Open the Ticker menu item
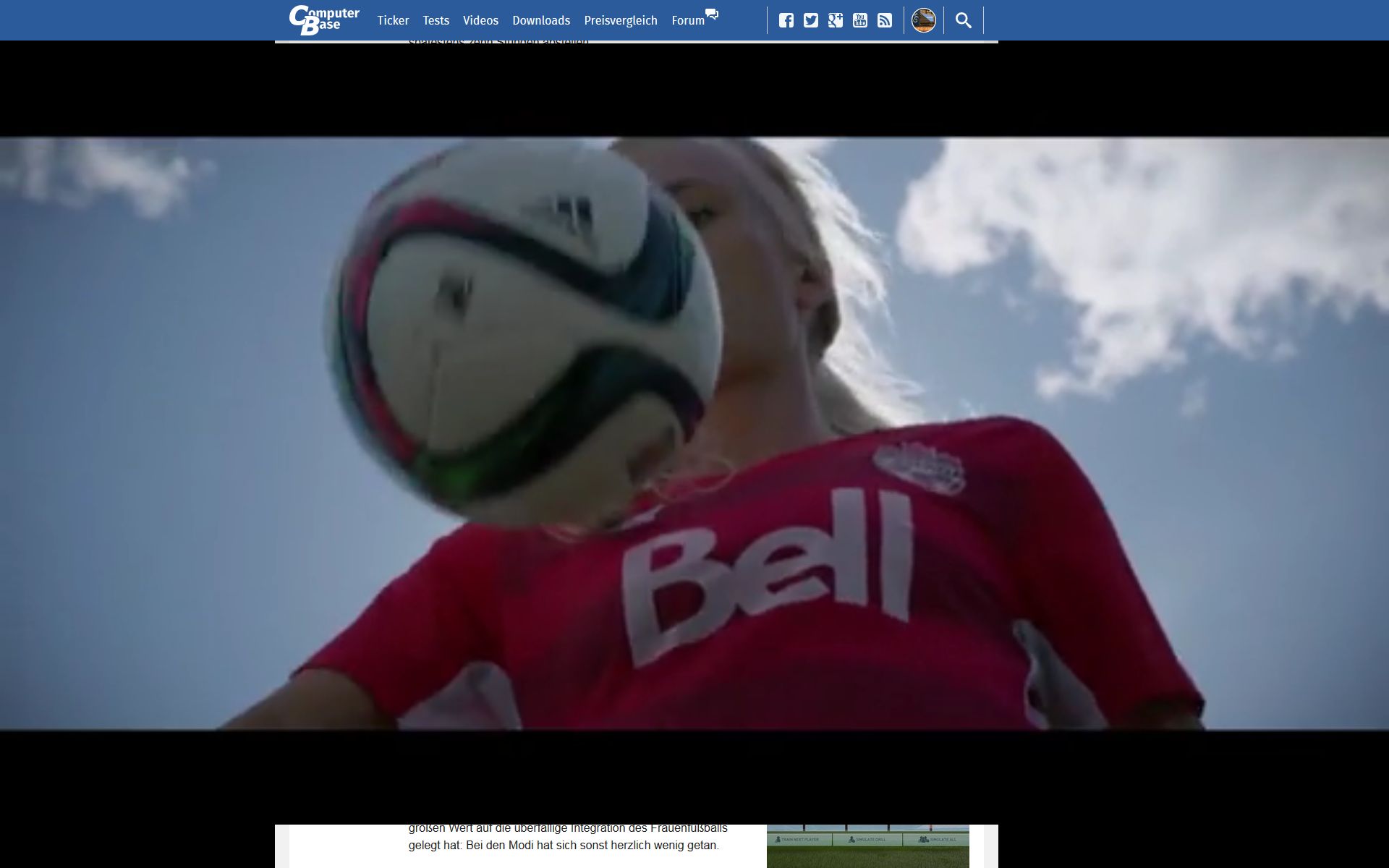1389x868 pixels. 393,20
